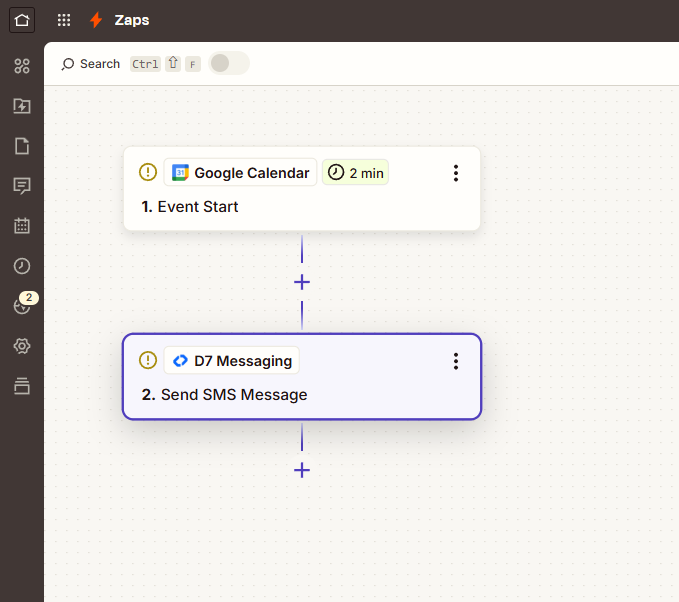Open the apps grid menu

pos(64,20)
